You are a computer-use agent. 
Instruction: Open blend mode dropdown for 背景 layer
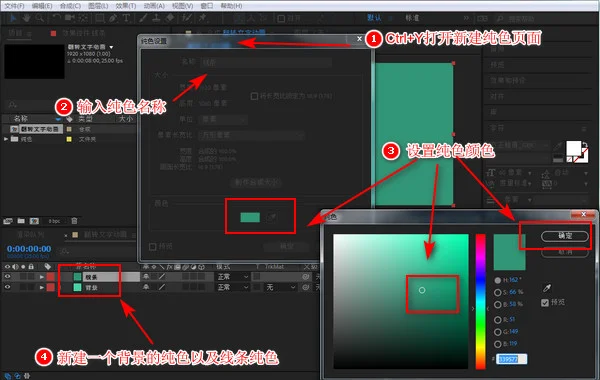tap(233, 287)
